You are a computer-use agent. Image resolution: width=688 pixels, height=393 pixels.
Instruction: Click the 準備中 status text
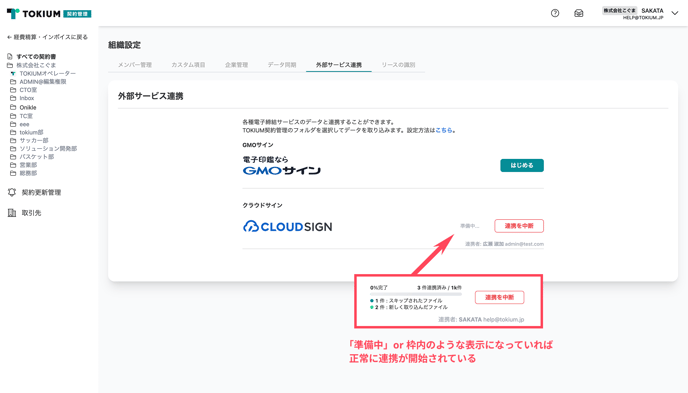coord(469,226)
